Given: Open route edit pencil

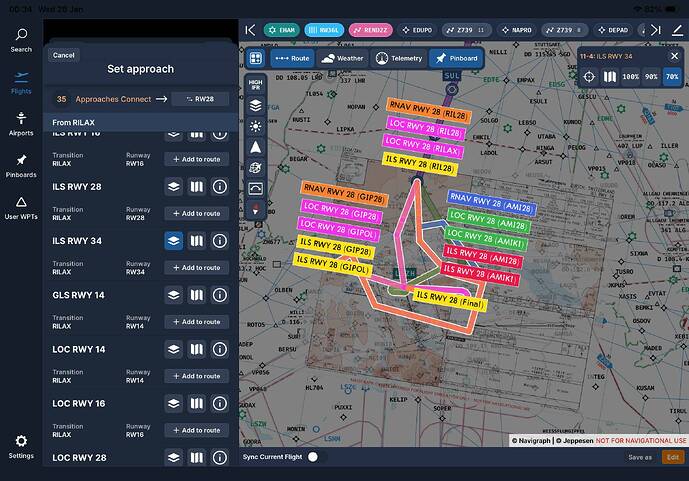Looking at the screenshot, I should (678, 30).
